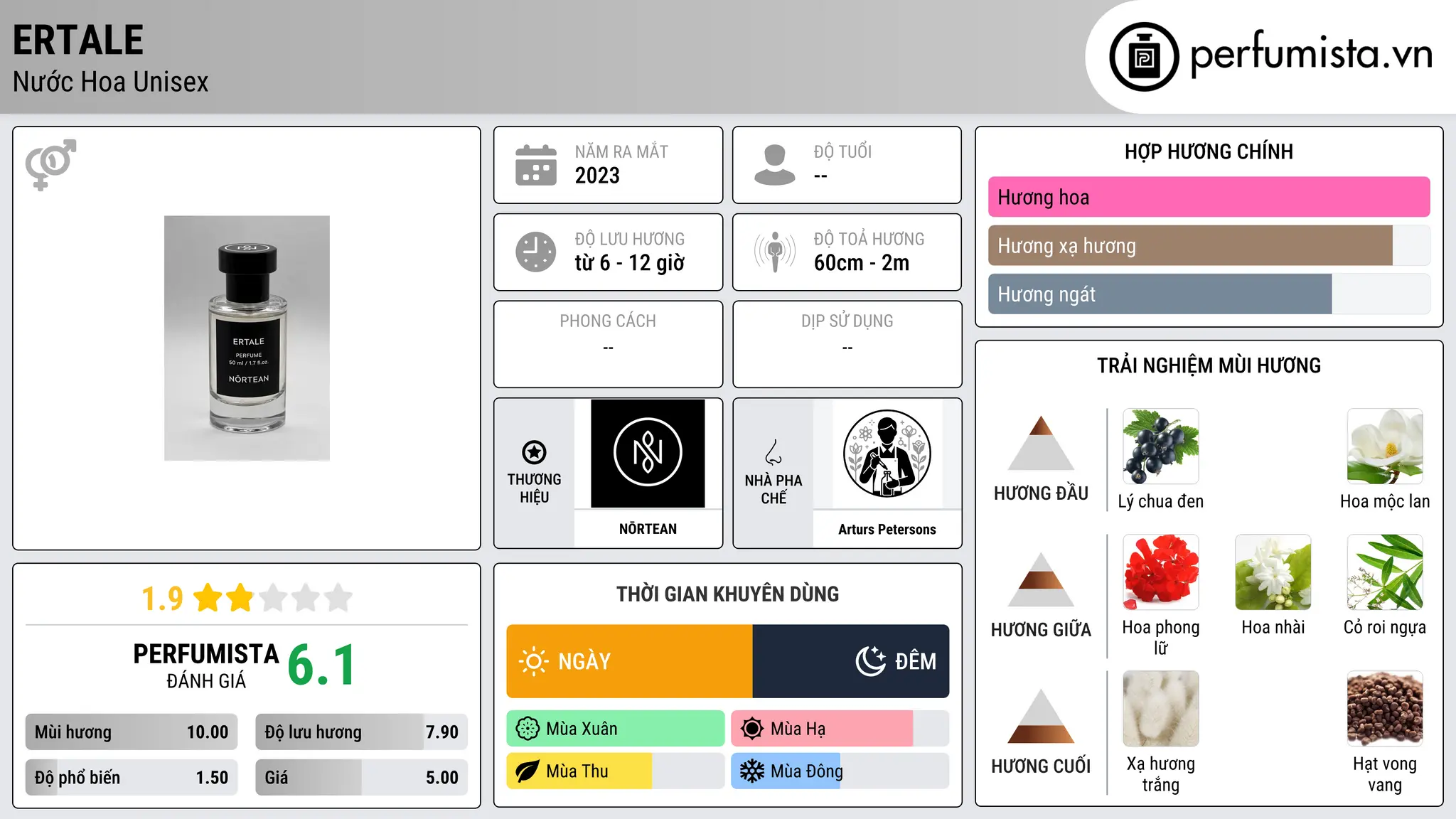Click the Hương đầu pyramid icon
Viewport: 1456px width, 819px height.
(x=1041, y=443)
